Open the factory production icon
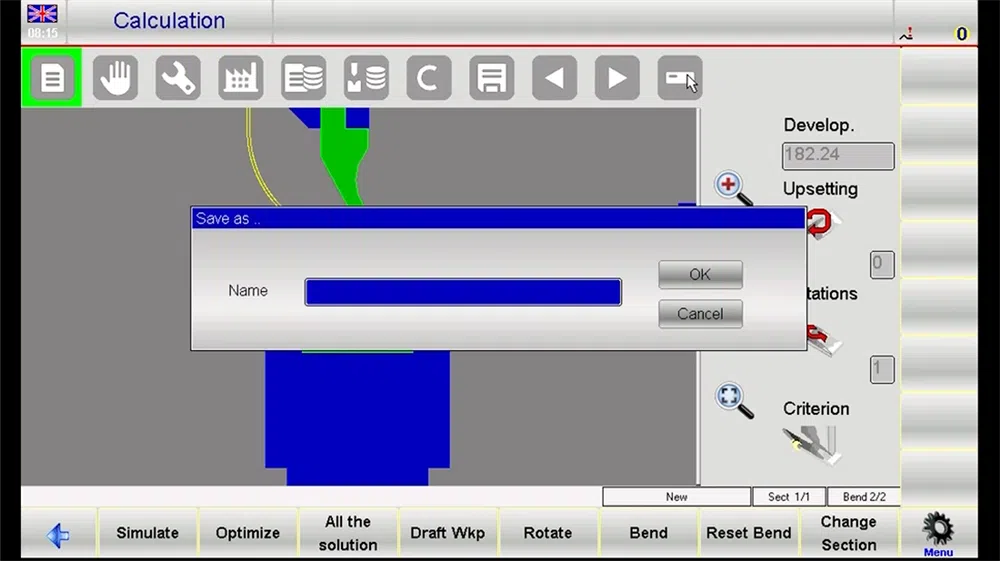This screenshot has width=1000, height=561. click(240, 78)
